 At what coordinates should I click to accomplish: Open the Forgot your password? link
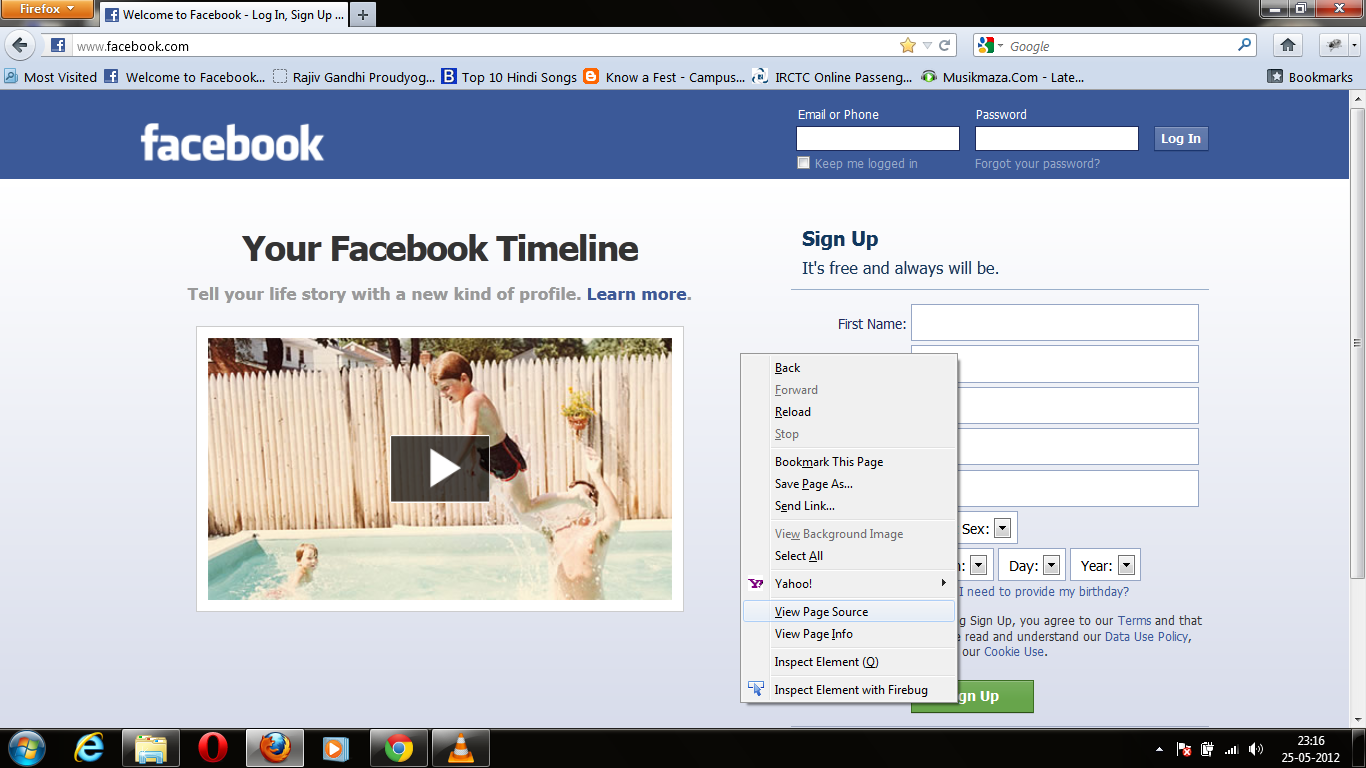click(x=1037, y=164)
